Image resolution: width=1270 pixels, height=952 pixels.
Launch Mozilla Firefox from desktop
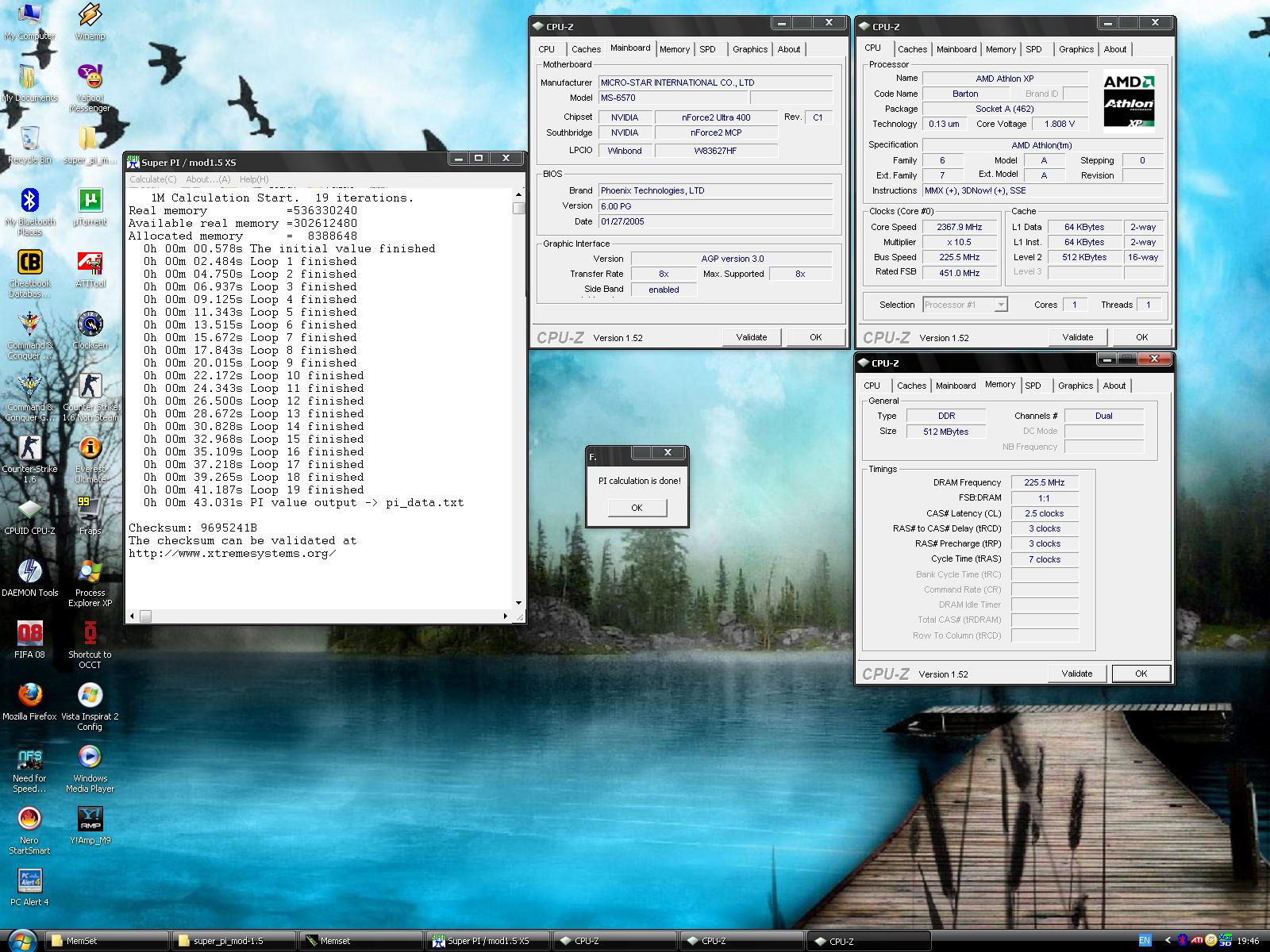(x=29, y=702)
